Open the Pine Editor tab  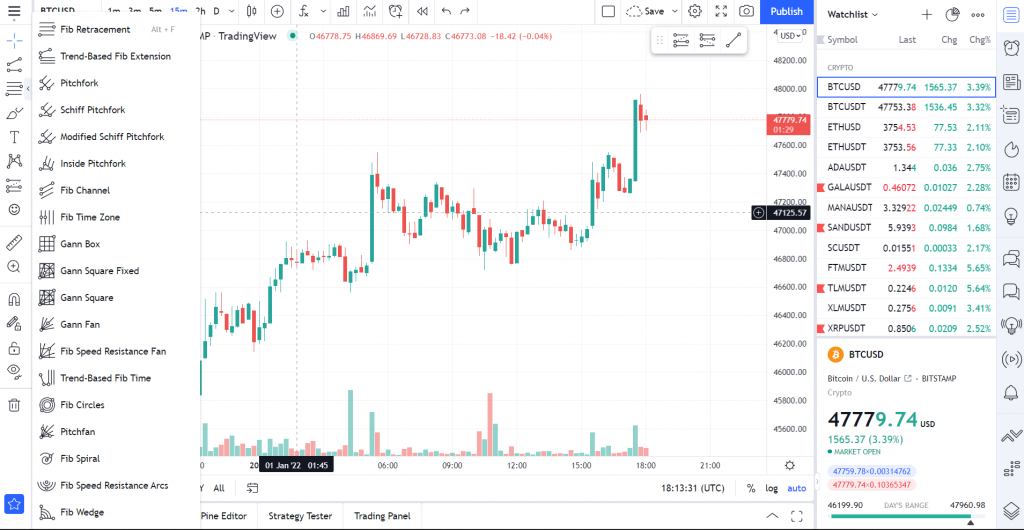(223, 516)
